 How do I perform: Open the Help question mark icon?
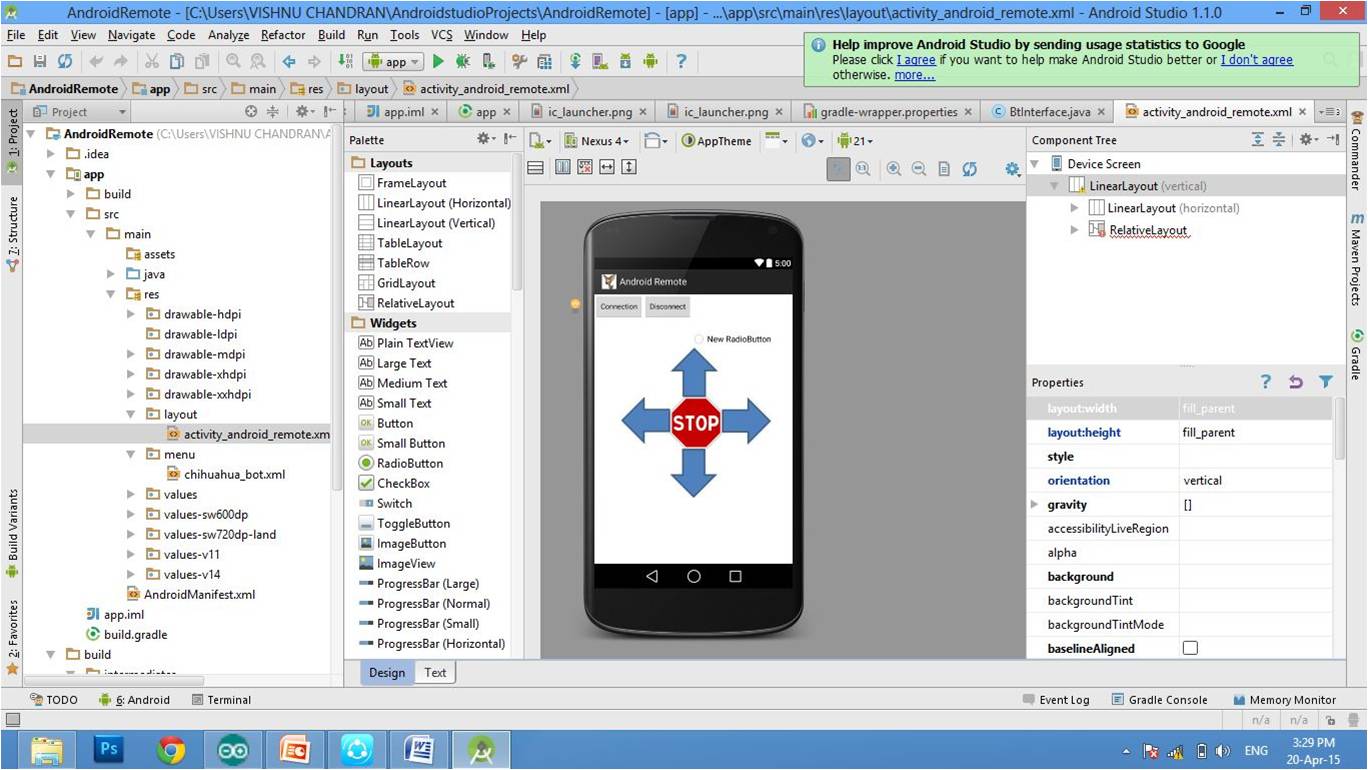click(x=681, y=61)
